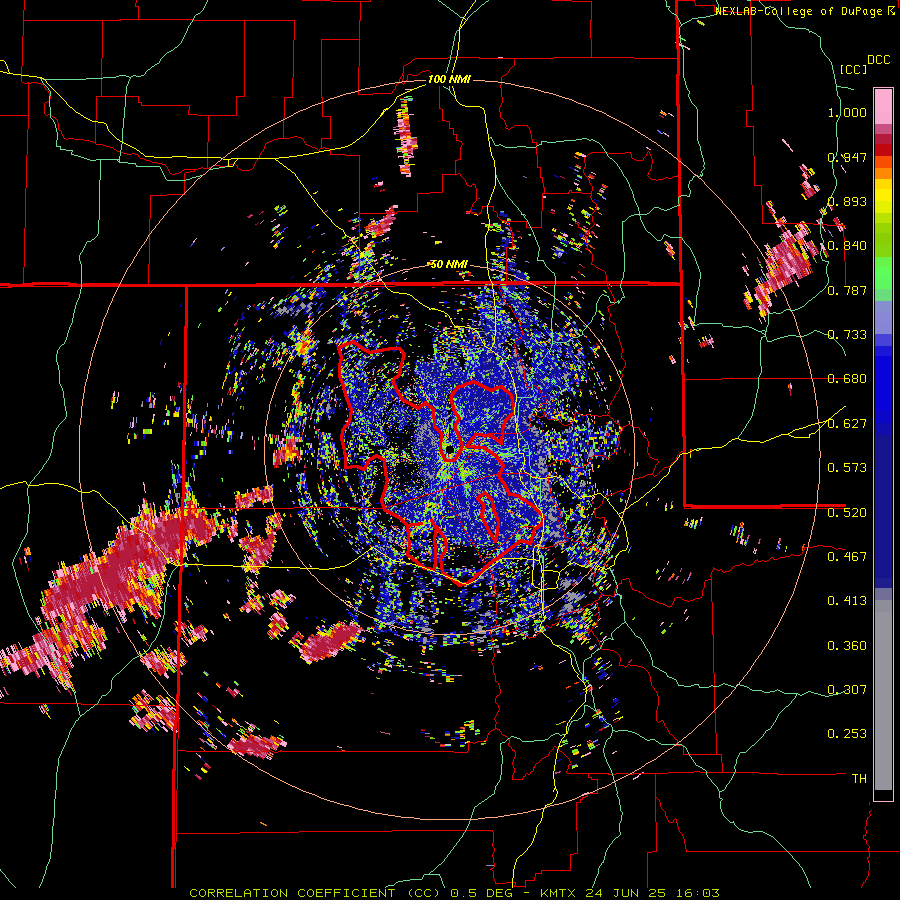Click the 0.307 scale label
The width and height of the screenshot is (900, 900).
tap(847, 689)
